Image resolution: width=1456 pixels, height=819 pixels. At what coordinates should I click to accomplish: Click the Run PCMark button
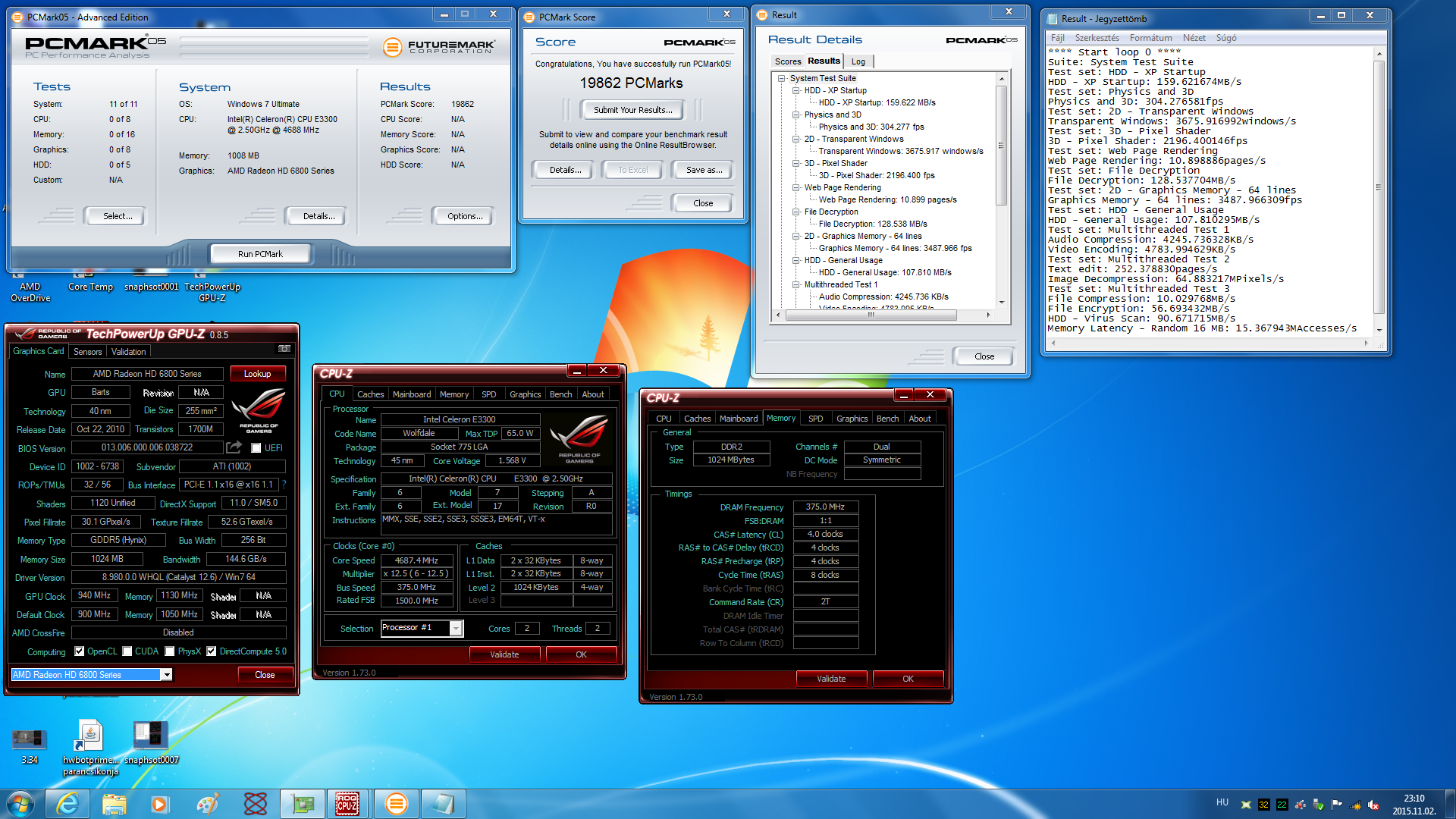(x=260, y=254)
